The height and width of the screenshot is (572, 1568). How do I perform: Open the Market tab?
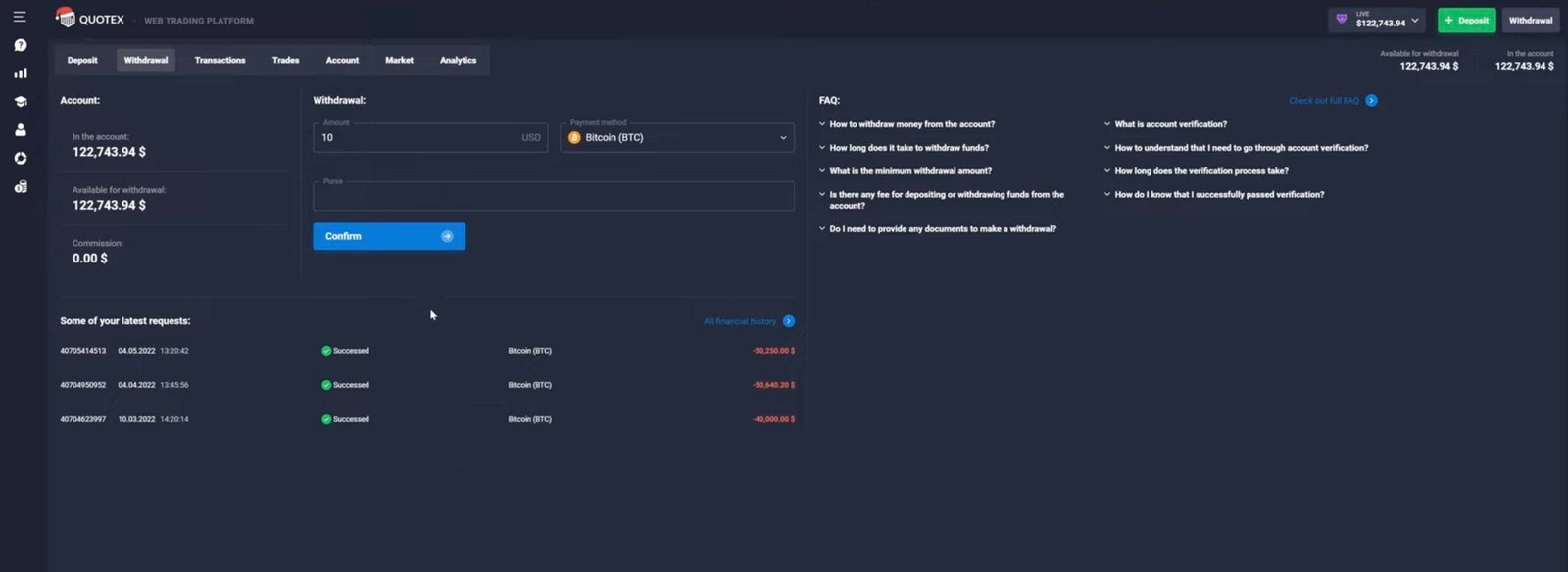[399, 61]
